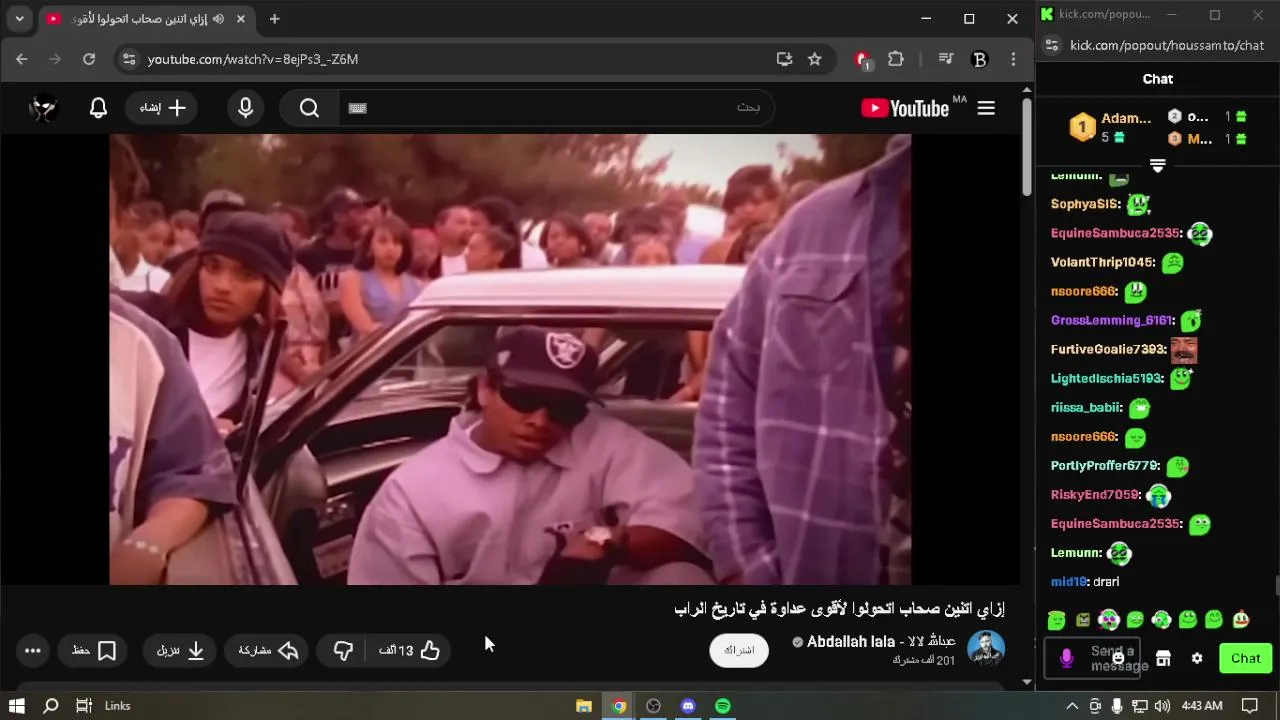This screenshot has width=1280, height=720.
Task: Open the Kick chat site settings icon
Action: pyautogui.click(x=1051, y=45)
